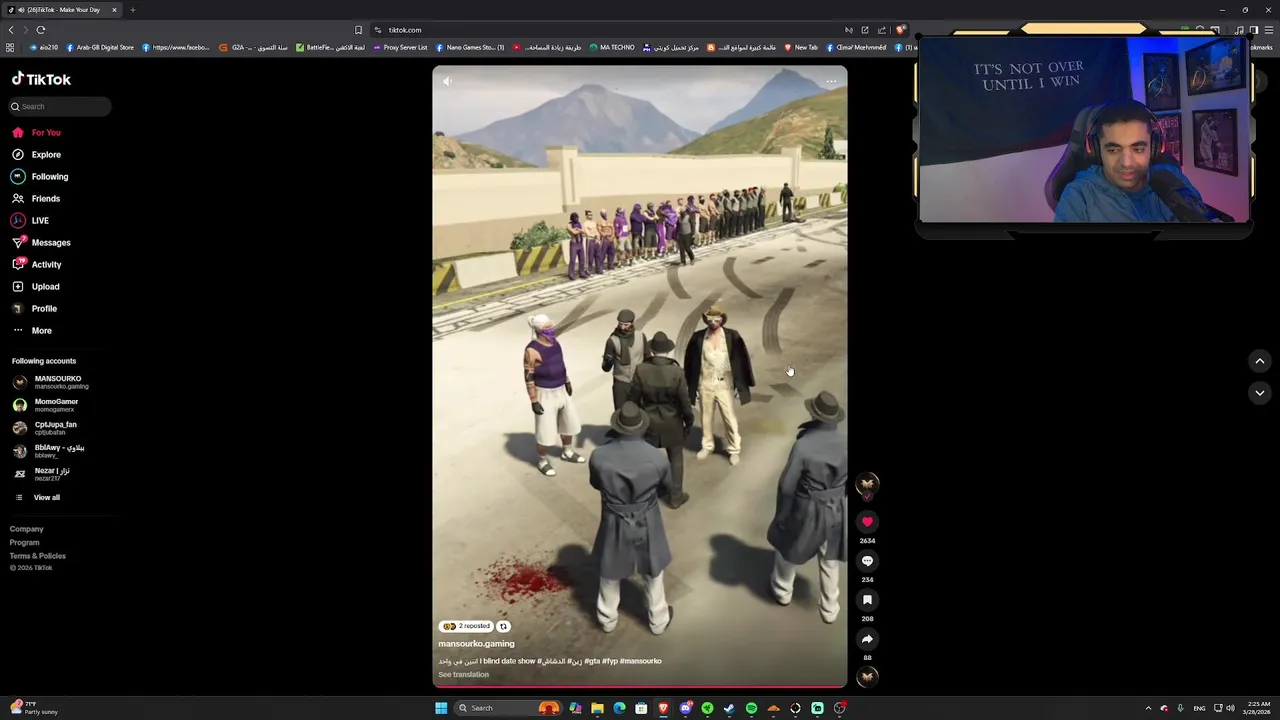Click the browser back arrow
The image size is (1280, 720).
11,30
